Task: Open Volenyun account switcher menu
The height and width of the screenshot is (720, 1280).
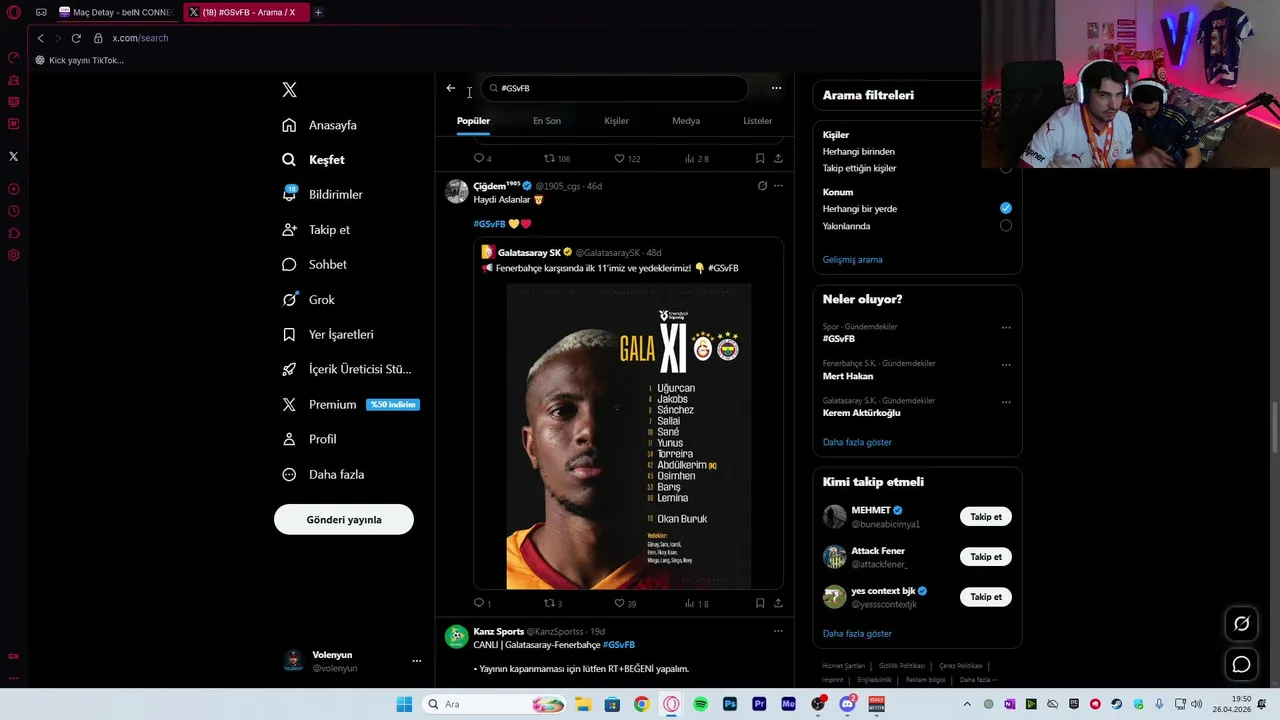Action: point(416,661)
